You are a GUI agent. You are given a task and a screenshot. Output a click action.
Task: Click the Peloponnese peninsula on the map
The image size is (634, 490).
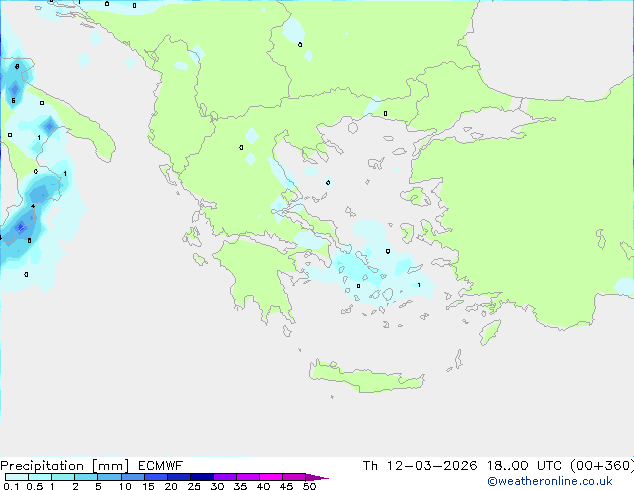tap(259, 277)
